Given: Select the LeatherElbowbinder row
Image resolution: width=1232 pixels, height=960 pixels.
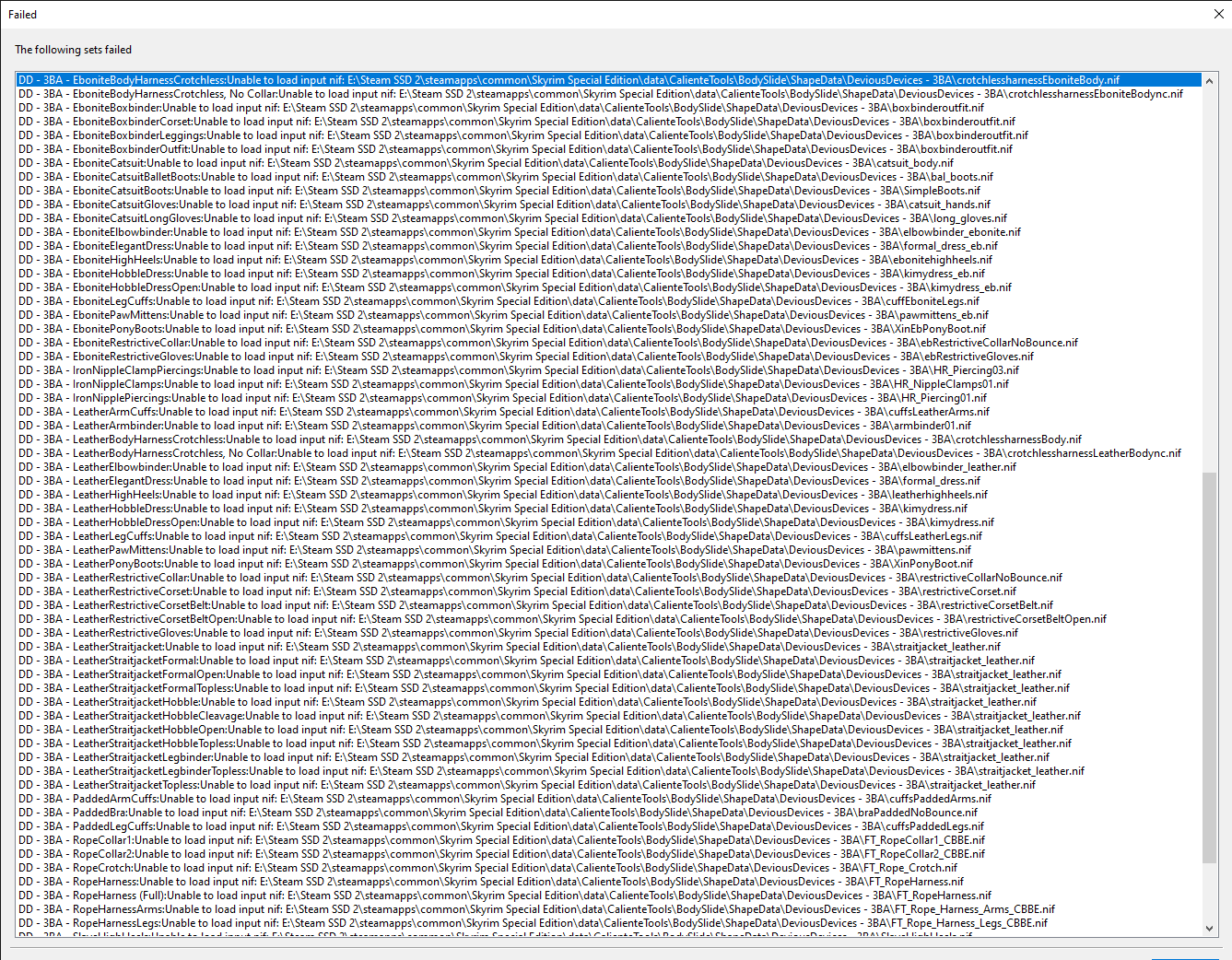Looking at the screenshot, I should pyautogui.click(x=609, y=467).
